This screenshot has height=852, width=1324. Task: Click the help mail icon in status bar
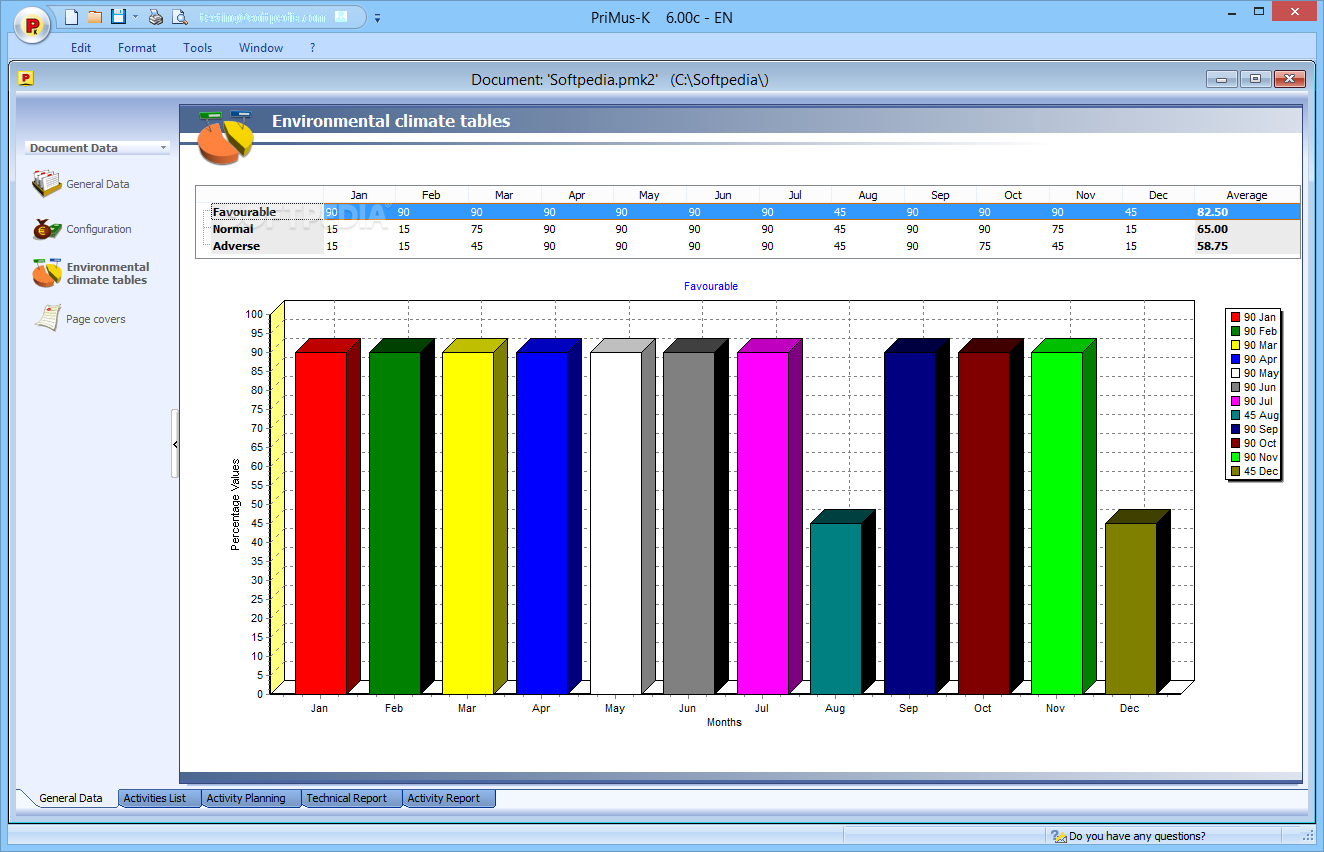click(1058, 836)
